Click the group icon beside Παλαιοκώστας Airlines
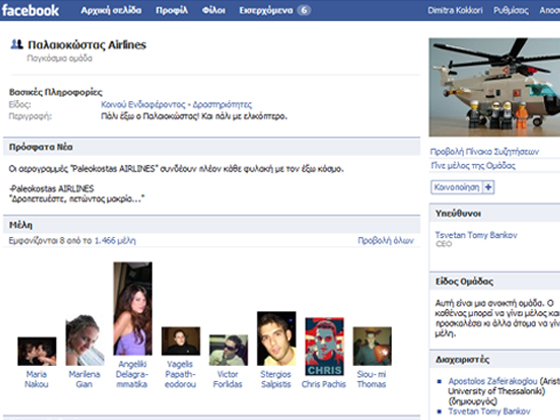The image size is (560, 420). pos(17,44)
